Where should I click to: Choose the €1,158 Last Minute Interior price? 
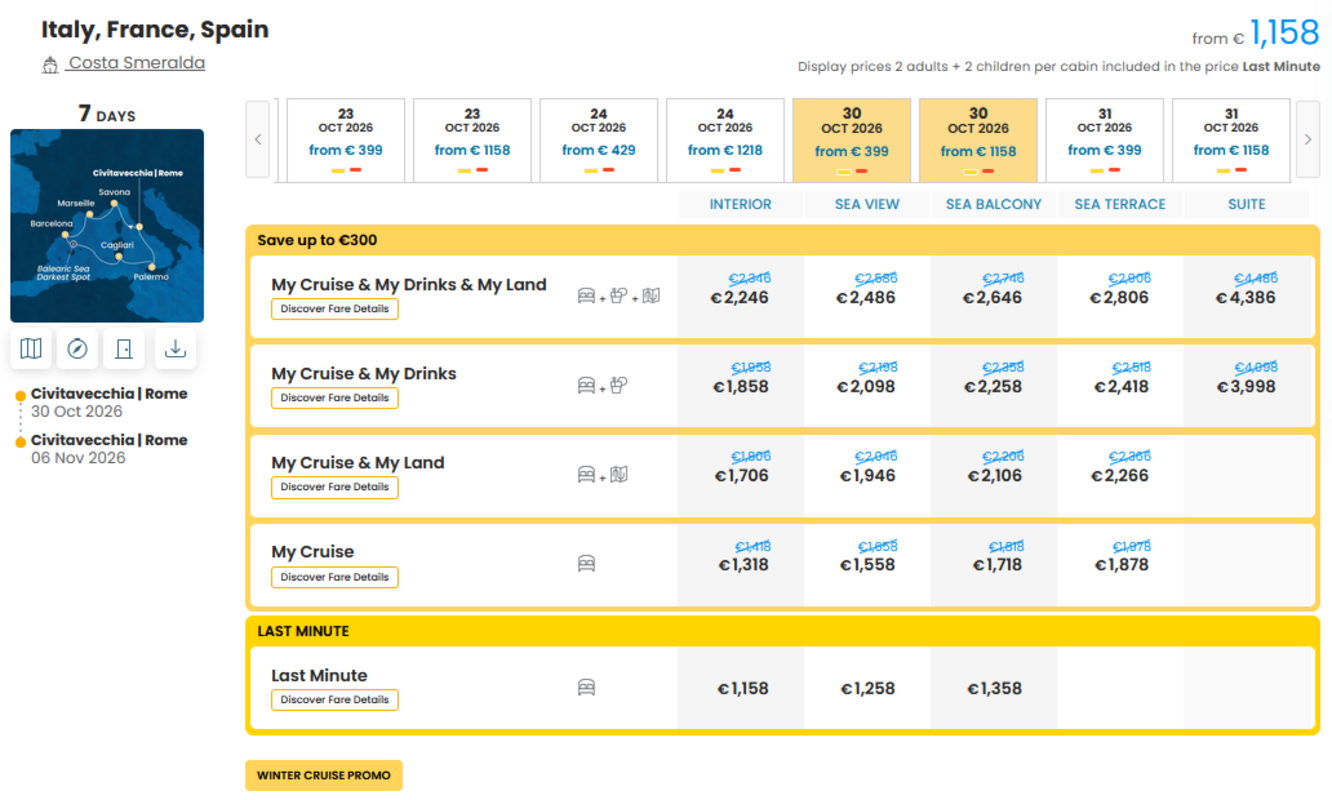pyautogui.click(x=742, y=688)
